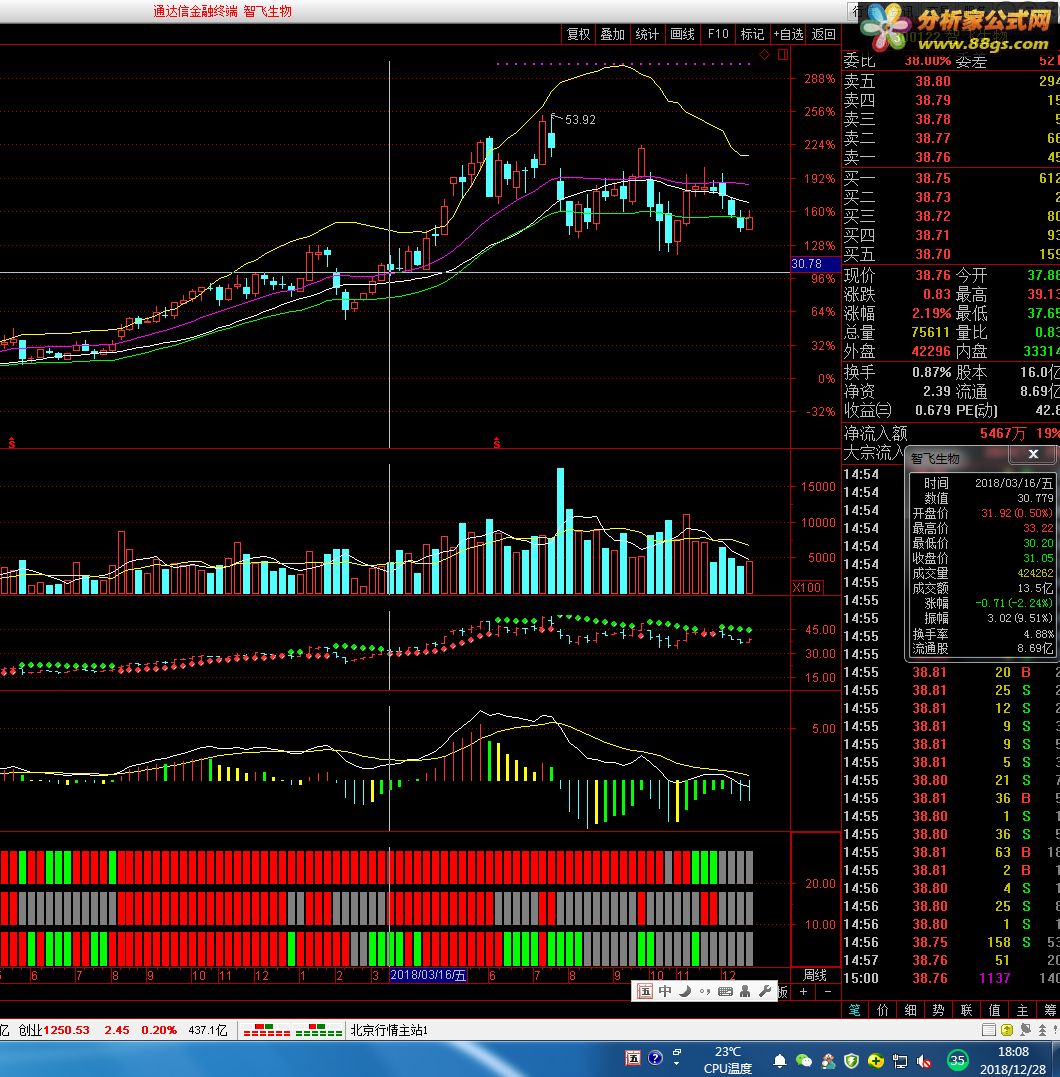Screen dimensions: 1060x1077
Task: Click the 复权 toolbar button
Action: pyautogui.click(x=578, y=34)
